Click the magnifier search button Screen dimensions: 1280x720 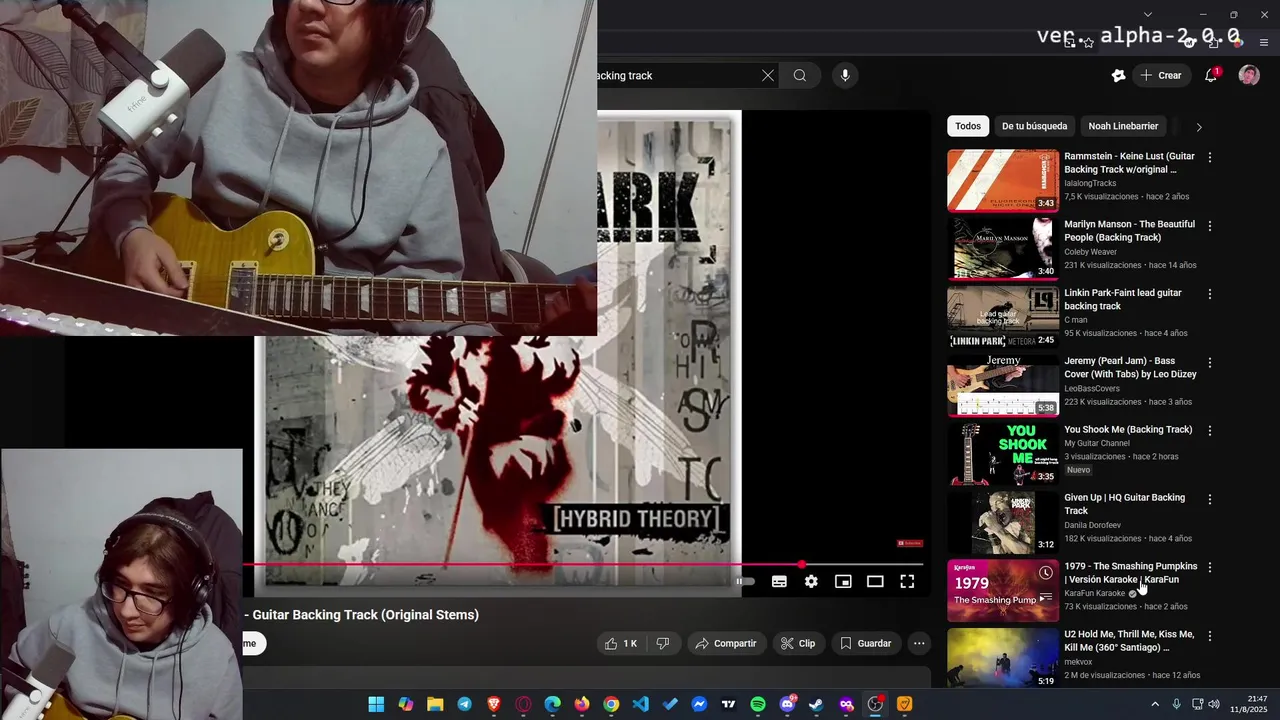[800, 75]
